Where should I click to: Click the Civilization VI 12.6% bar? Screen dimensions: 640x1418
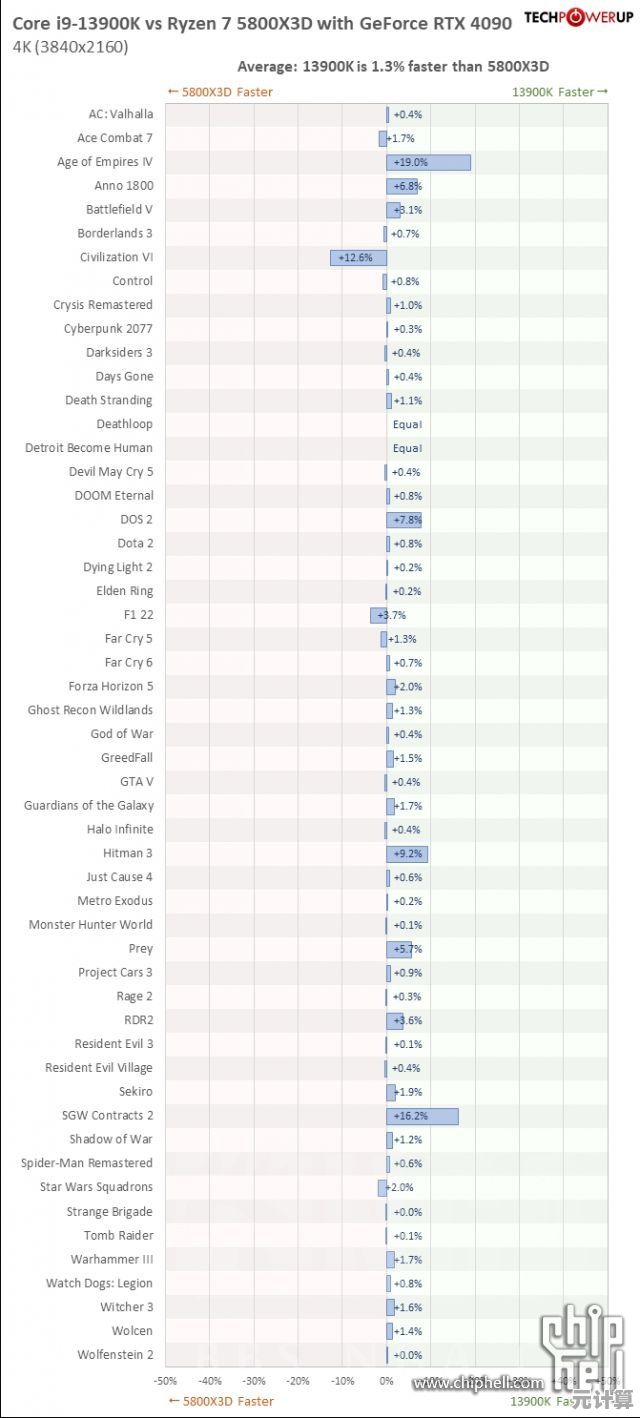[x=358, y=258]
